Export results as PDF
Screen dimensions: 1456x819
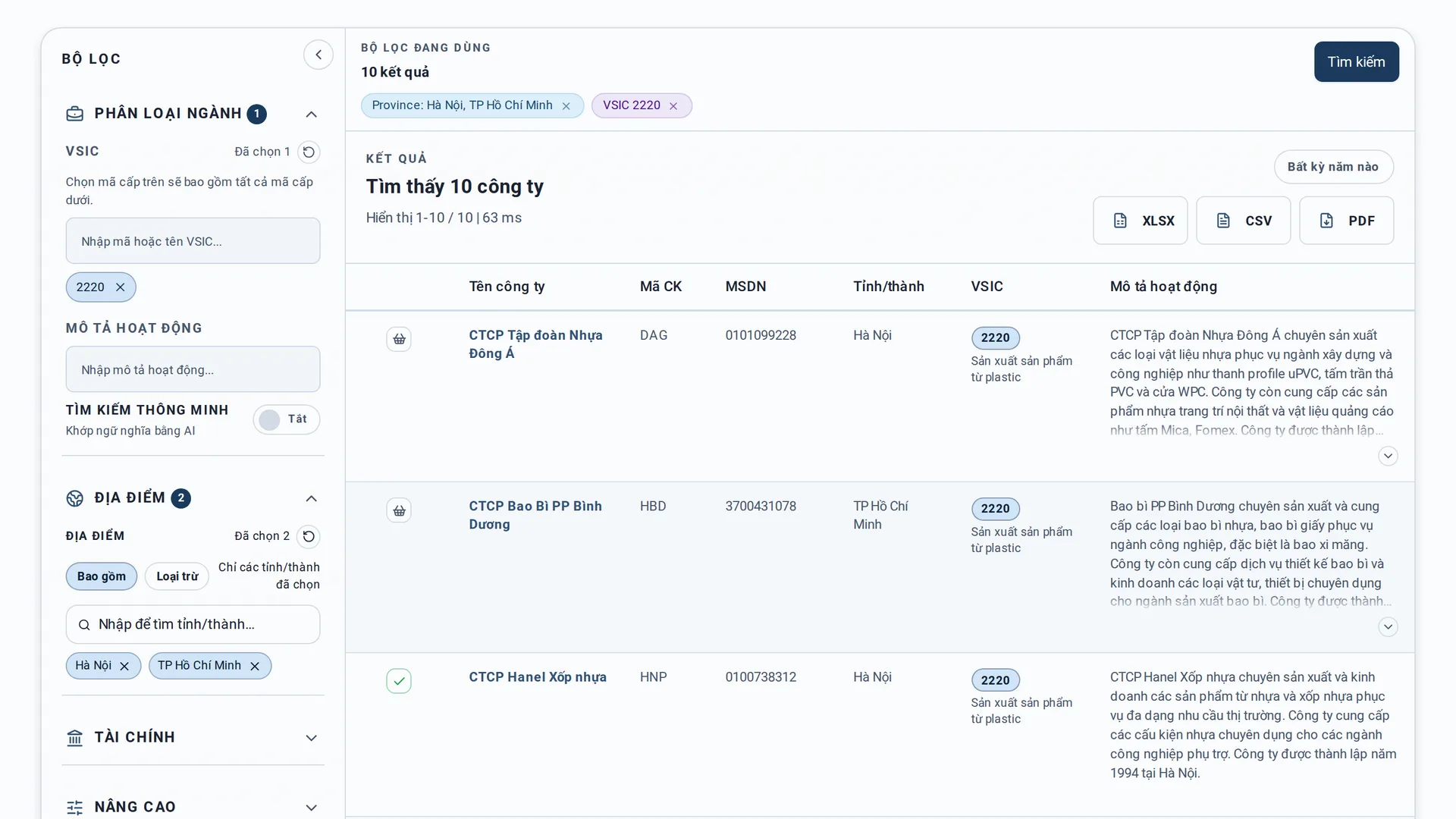pyautogui.click(x=1347, y=221)
